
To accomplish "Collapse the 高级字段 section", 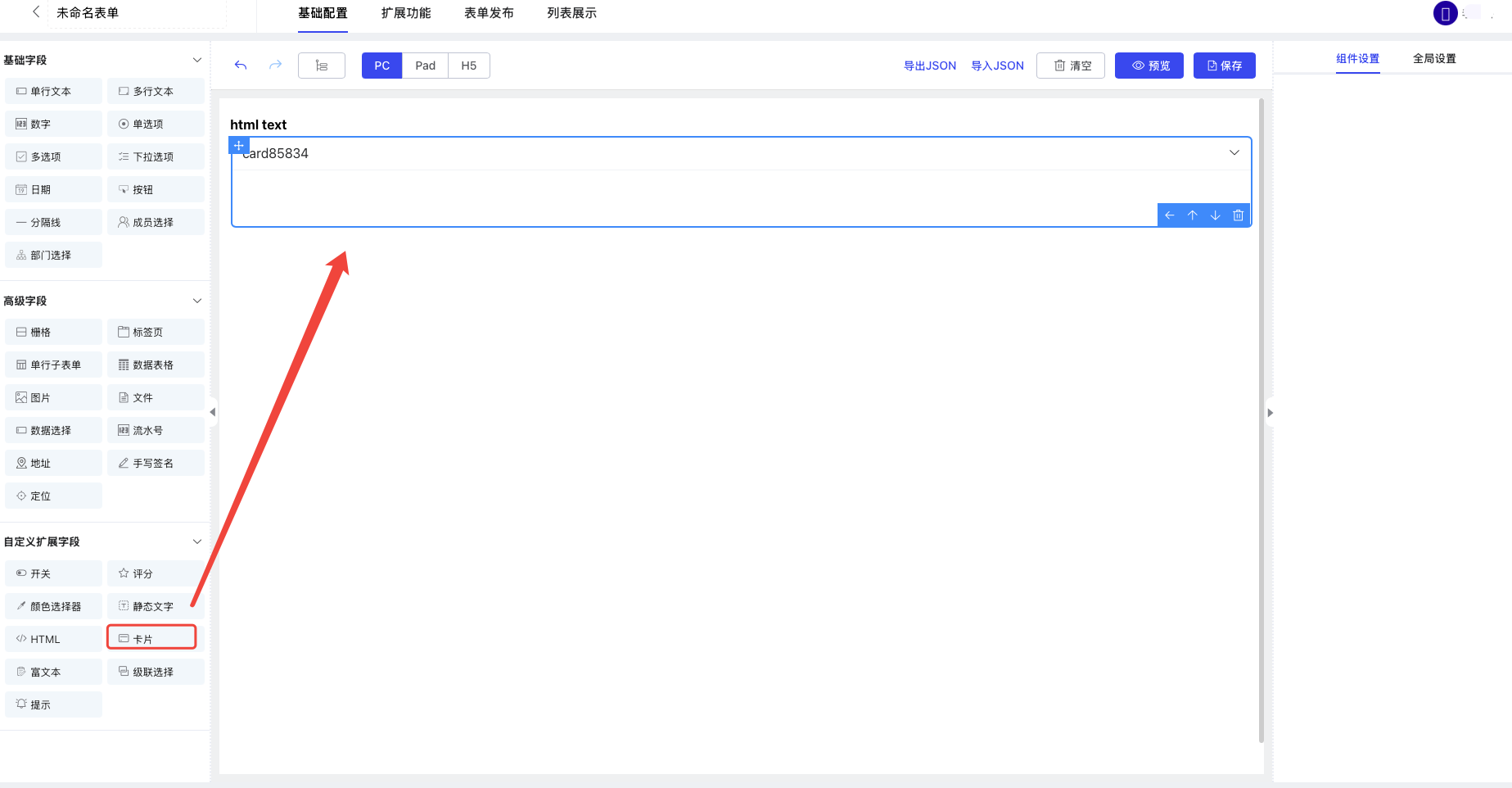I will tap(196, 301).
